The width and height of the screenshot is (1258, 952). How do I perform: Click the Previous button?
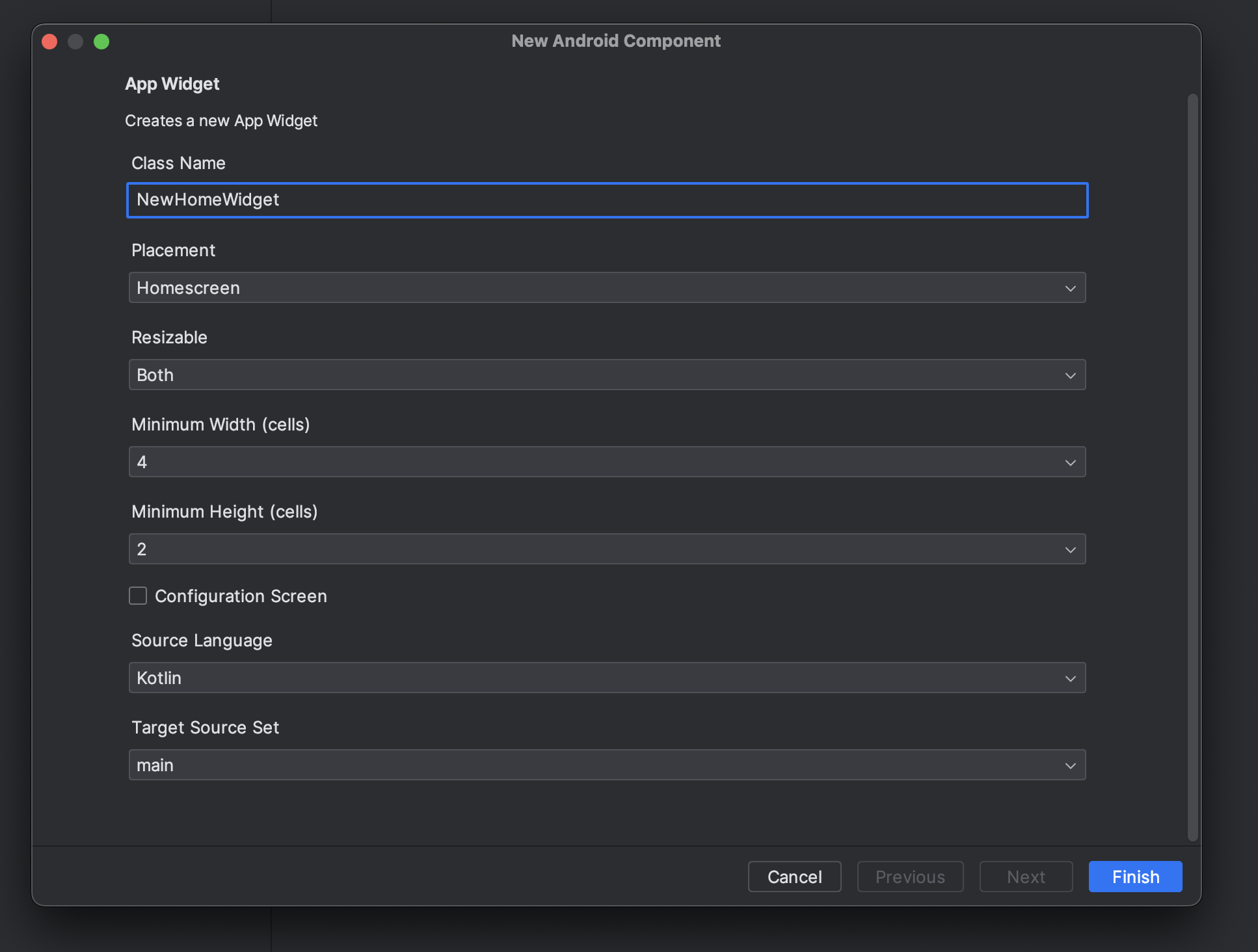[910, 877]
